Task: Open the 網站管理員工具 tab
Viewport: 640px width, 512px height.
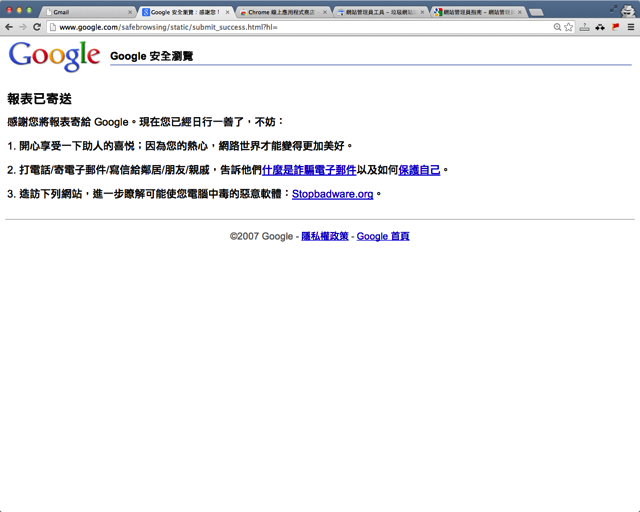Action: pos(382,12)
